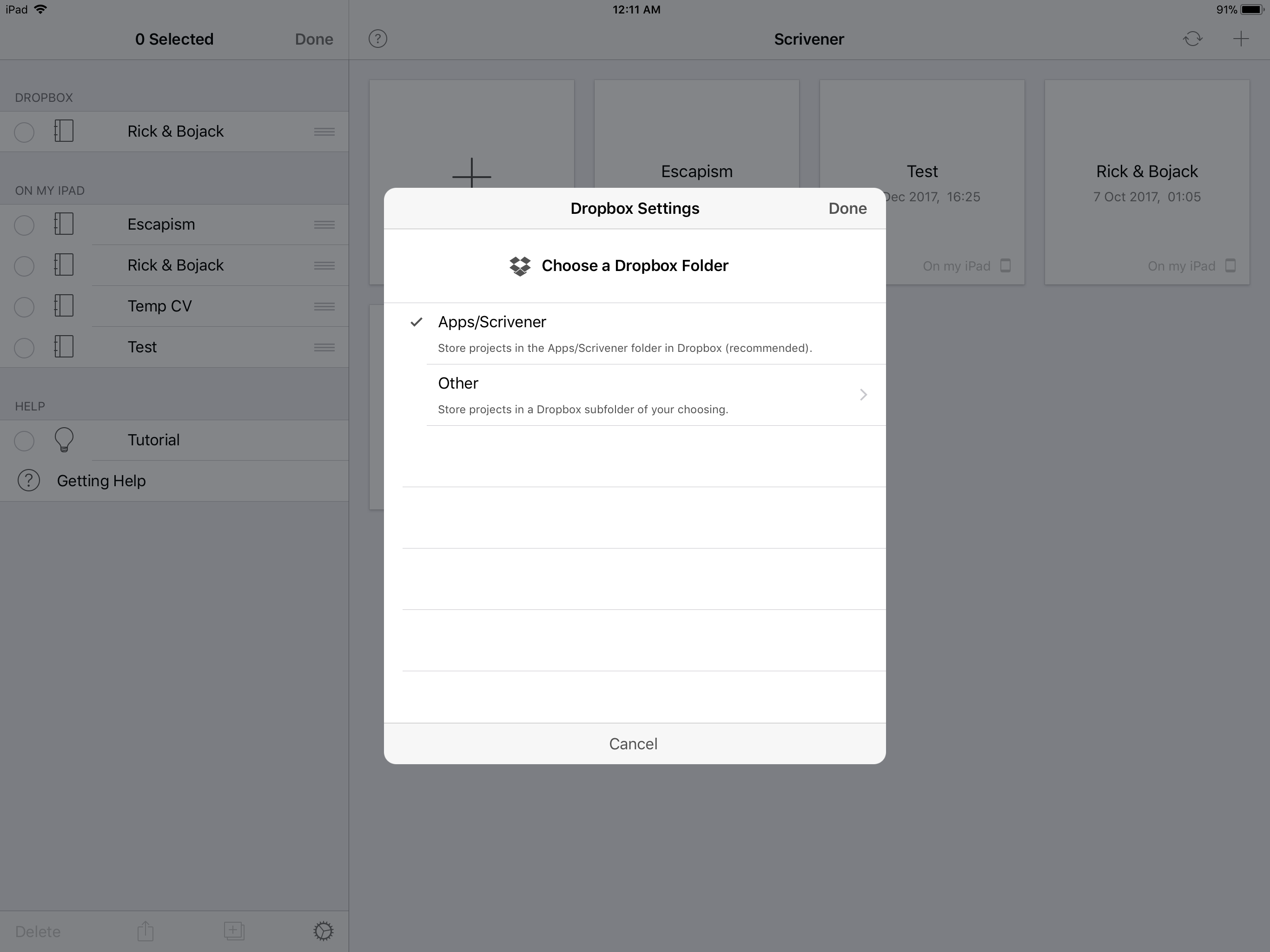Tap the Getting Help question icon
The width and height of the screenshot is (1270, 952).
tap(29, 481)
